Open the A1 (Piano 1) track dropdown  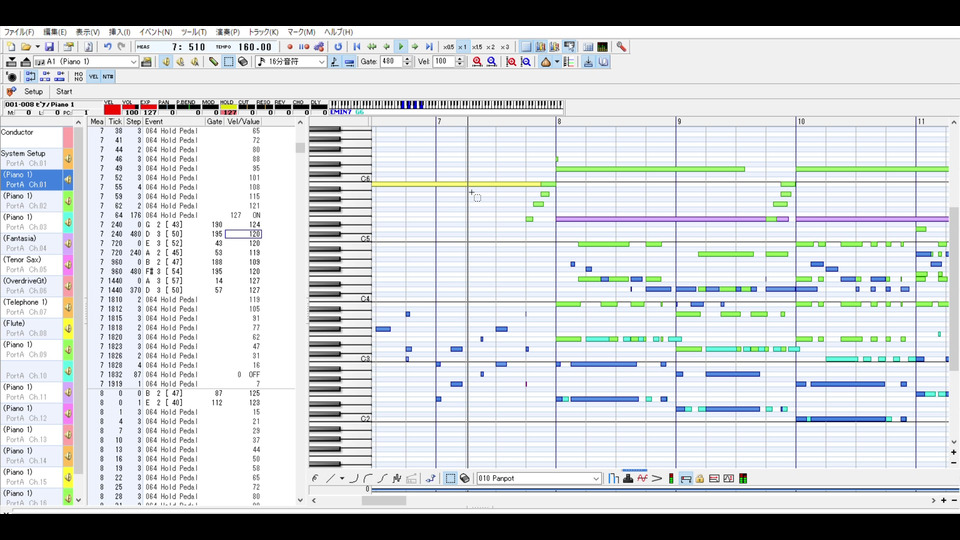click(133, 62)
